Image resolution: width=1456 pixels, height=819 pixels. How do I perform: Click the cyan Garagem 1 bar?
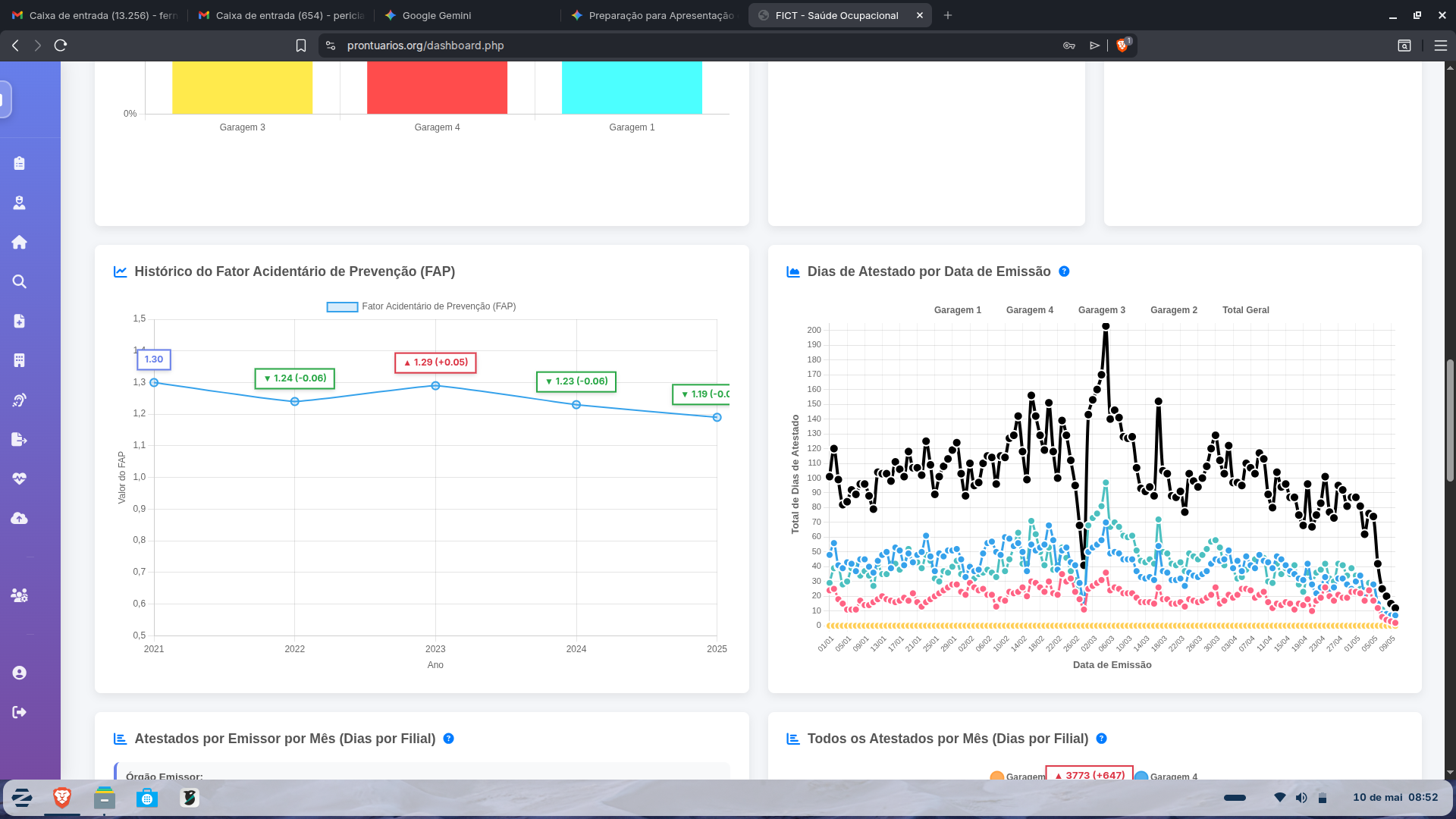632,87
